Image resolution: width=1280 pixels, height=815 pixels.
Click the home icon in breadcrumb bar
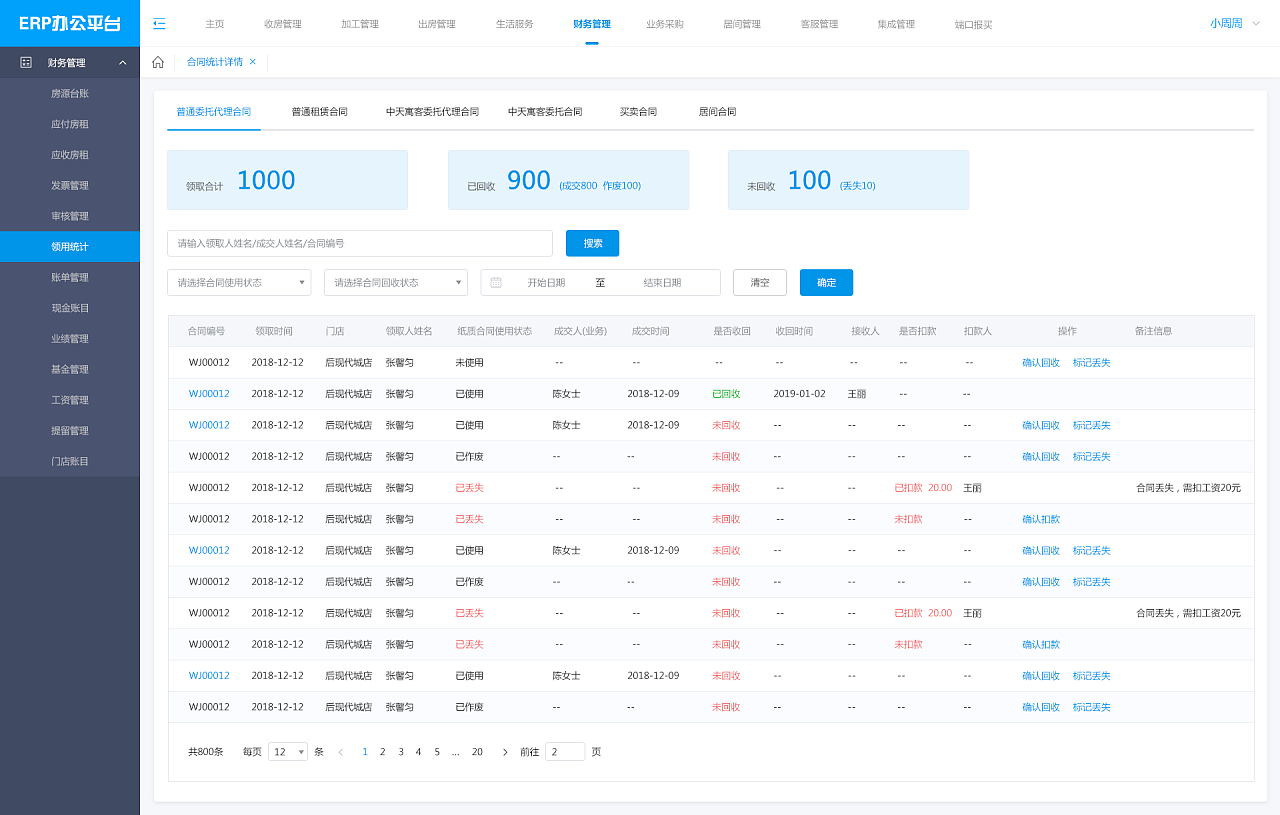pos(158,62)
